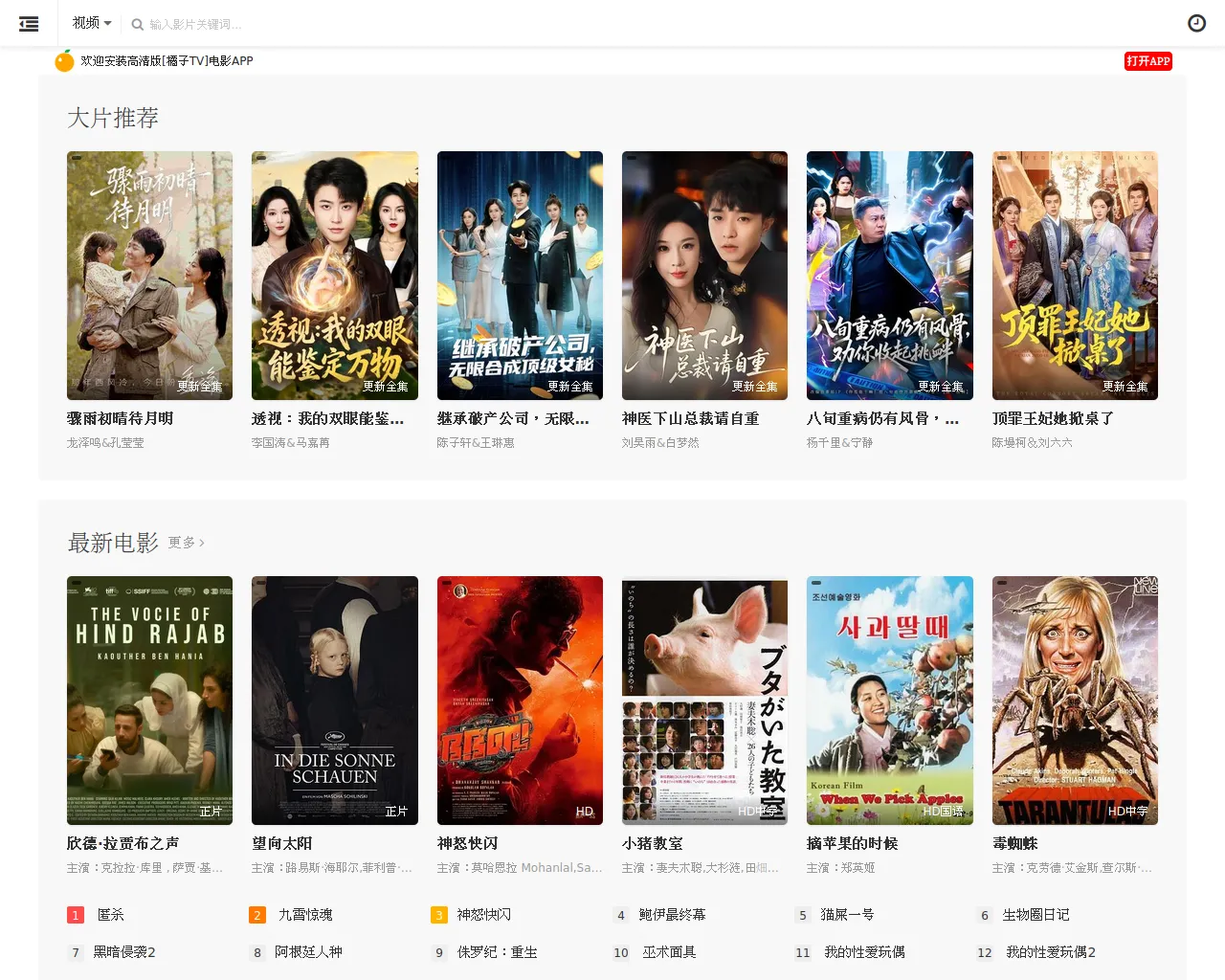Image resolution: width=1225 pixels, height=980 pixels.
Task: Click title 顶罪王妃她掀桌了
Action: tap(1053, 419)
